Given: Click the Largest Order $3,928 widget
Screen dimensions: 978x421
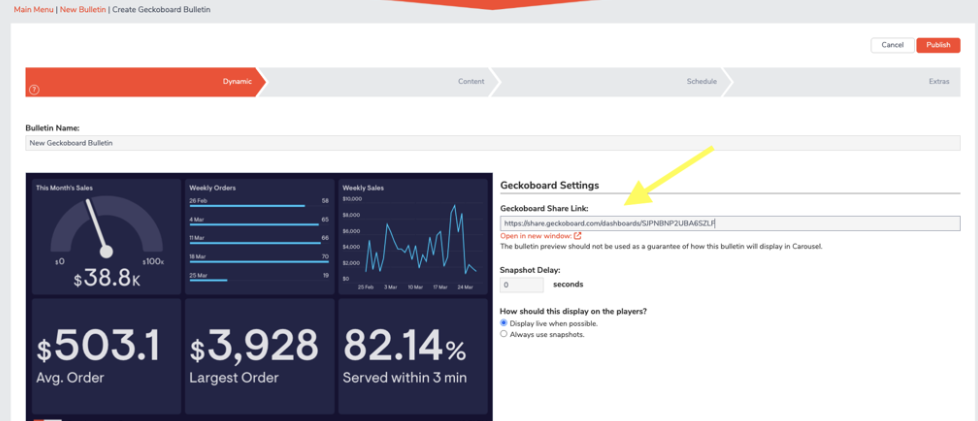Looking at the screenshot, I should point(259,356).
